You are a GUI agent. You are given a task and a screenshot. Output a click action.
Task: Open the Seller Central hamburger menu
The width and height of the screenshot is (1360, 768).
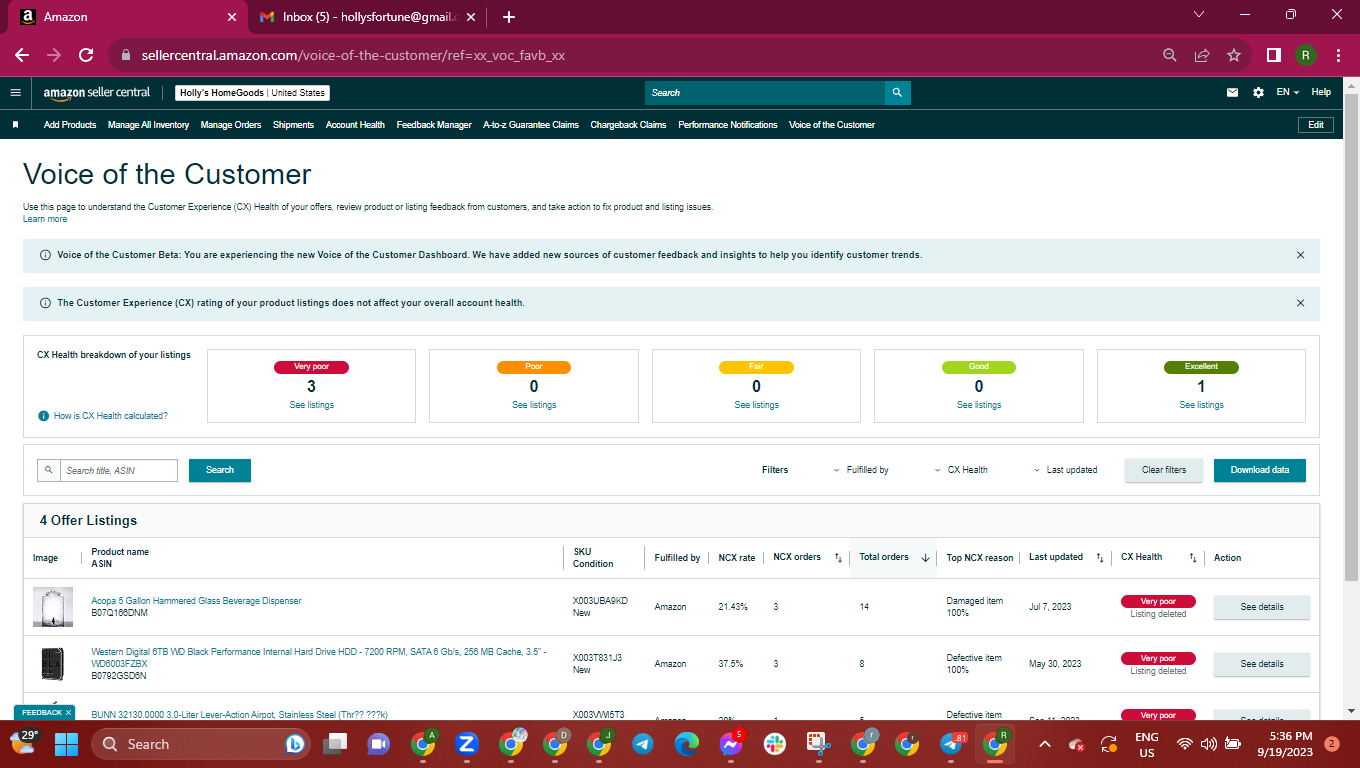15,92
